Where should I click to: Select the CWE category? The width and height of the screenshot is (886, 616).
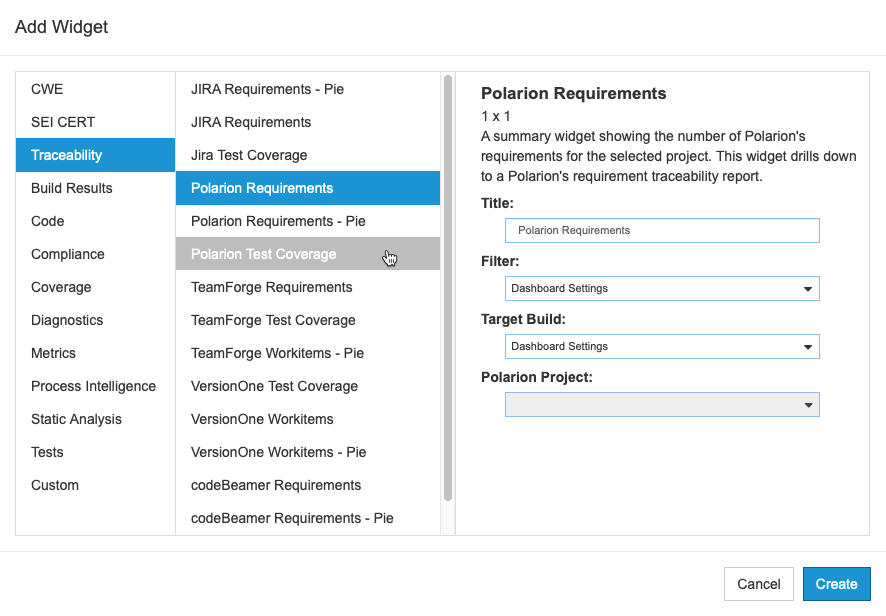(x=95, y=89)
